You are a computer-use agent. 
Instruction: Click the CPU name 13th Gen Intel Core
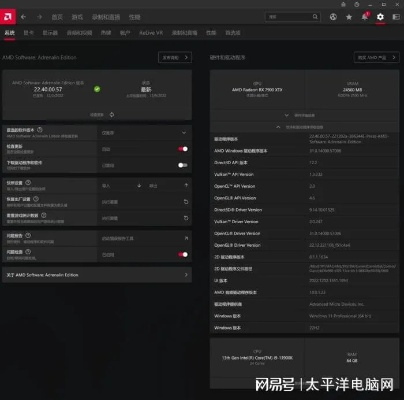(x=257, y=358)
